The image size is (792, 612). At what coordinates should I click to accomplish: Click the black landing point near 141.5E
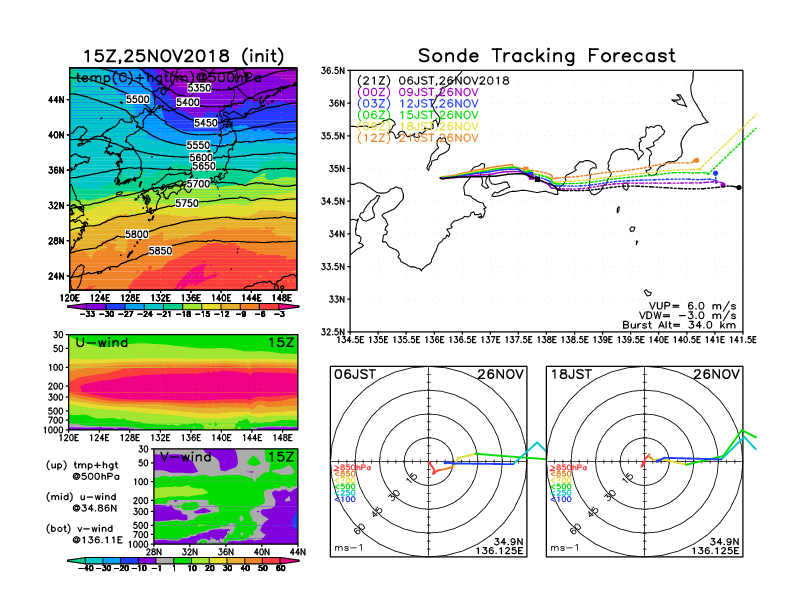click(739, 187)
